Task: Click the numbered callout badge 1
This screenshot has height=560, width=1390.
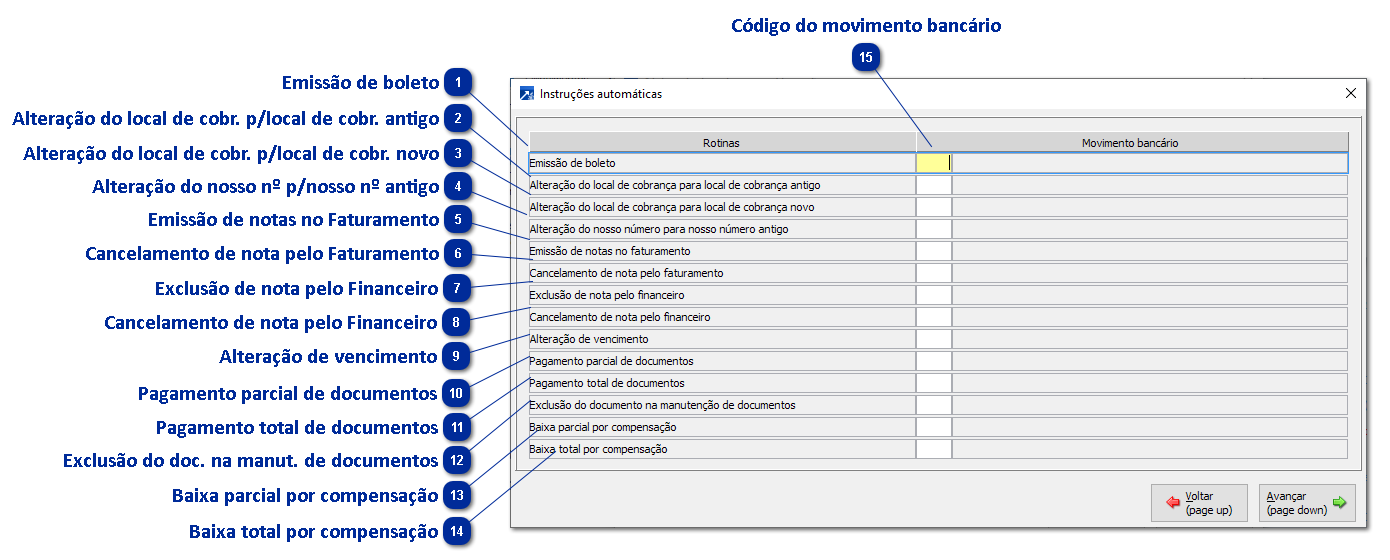Action: coord(457,82)
